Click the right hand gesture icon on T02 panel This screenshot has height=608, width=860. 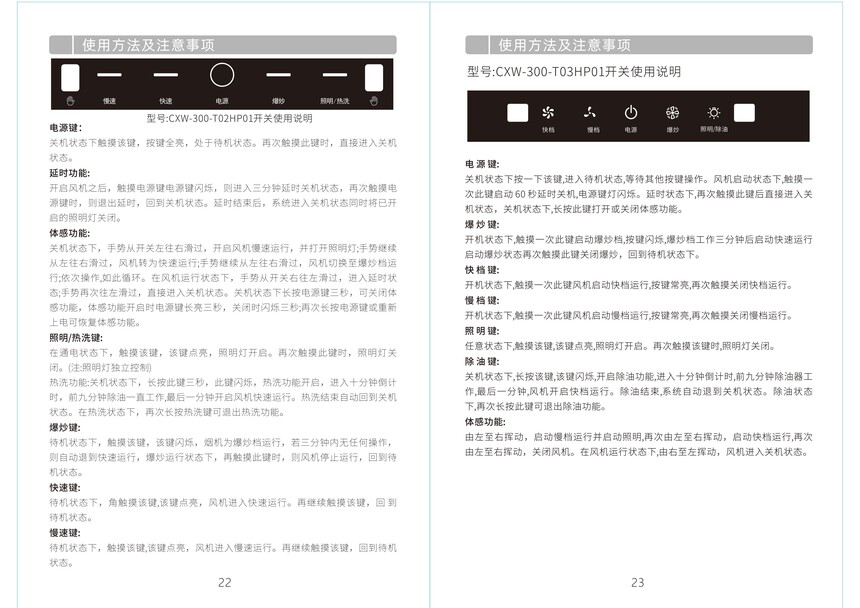pos(374,101)
